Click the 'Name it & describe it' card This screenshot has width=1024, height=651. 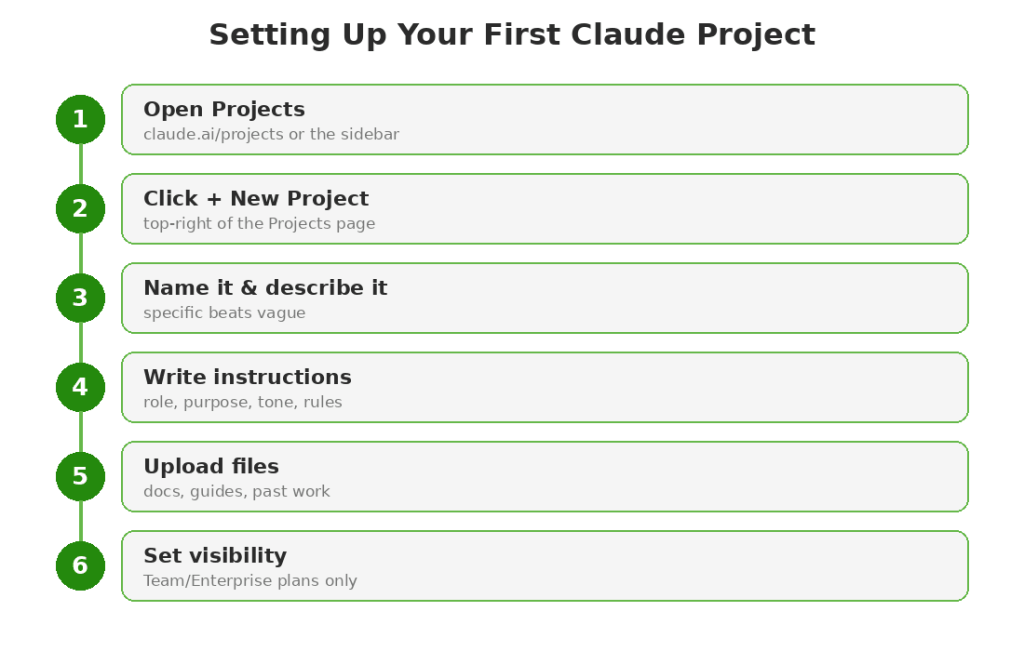pyautogui.click(x=545, y=298)
